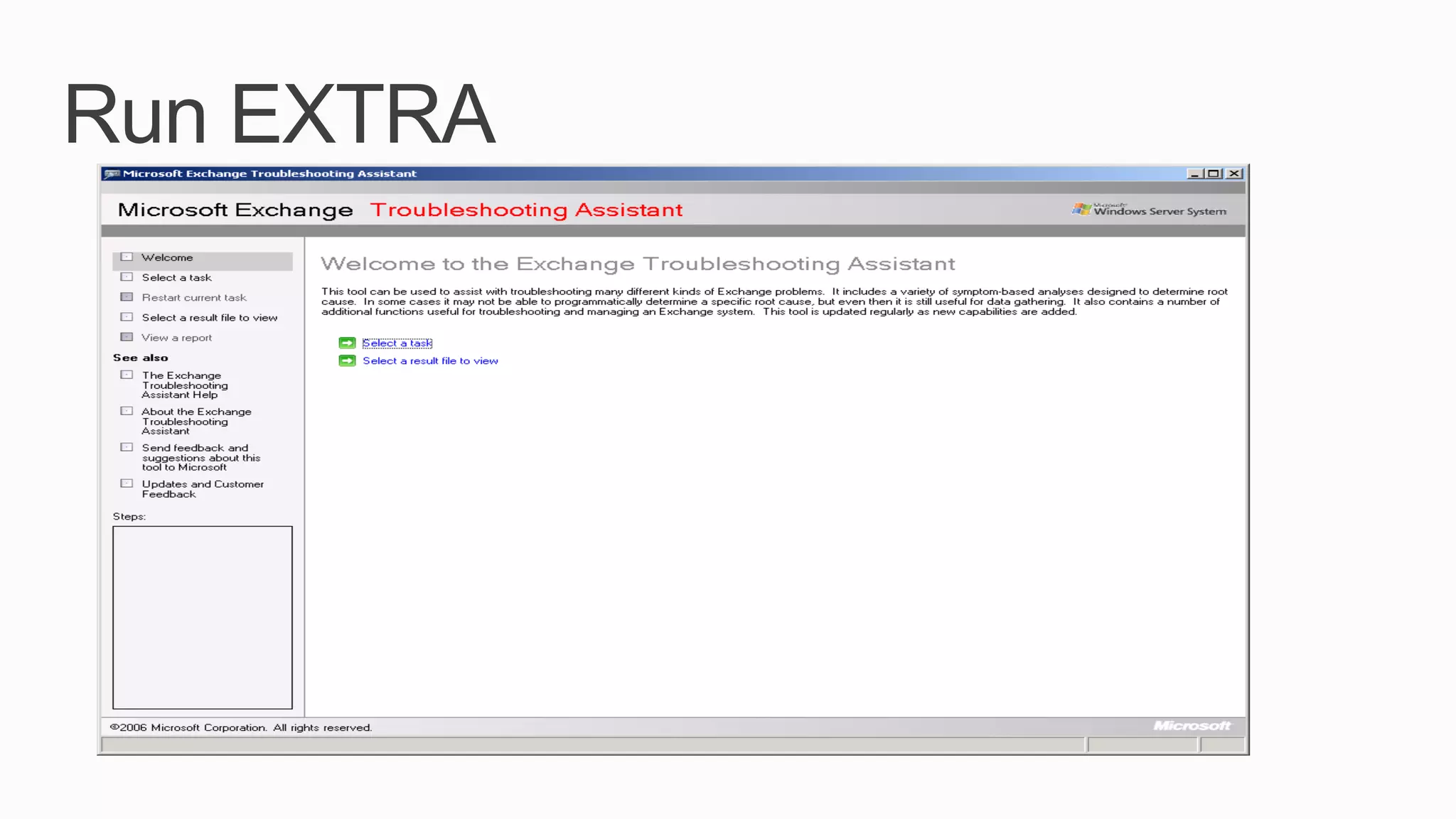The width and height of the screenshot is (1456, 819).
Task: Click icon next to Exchange Troubleshooting Assistant Help
Action: (127, 375)
